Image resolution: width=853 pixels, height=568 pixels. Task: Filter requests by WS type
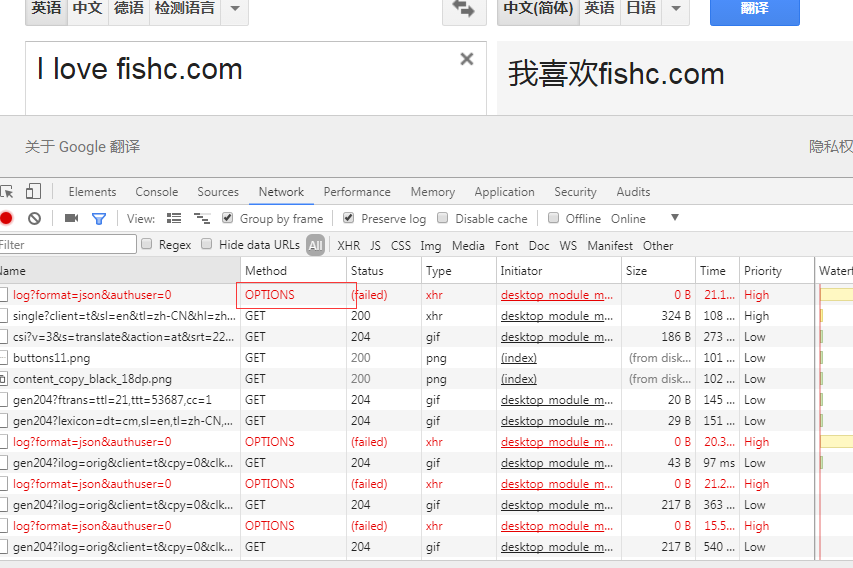click(x=568, y=246)
